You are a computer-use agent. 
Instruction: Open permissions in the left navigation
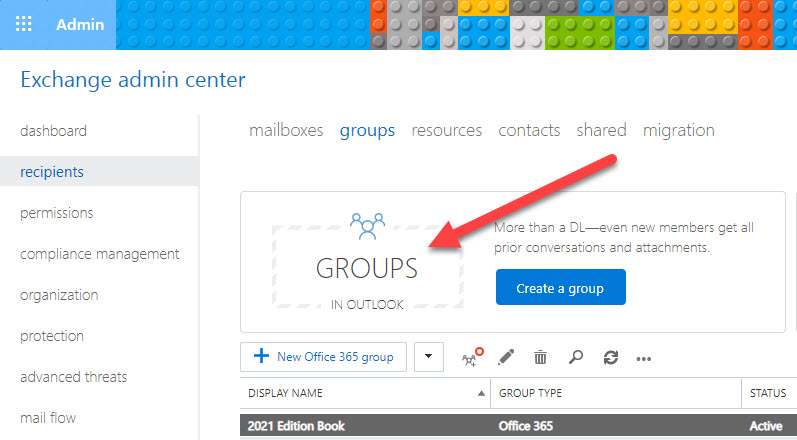click(x=56, y=213)
